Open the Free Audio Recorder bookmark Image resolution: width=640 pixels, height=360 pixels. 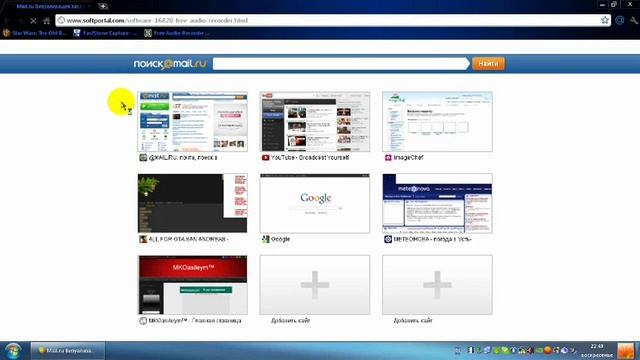click(x=177, y=33)
